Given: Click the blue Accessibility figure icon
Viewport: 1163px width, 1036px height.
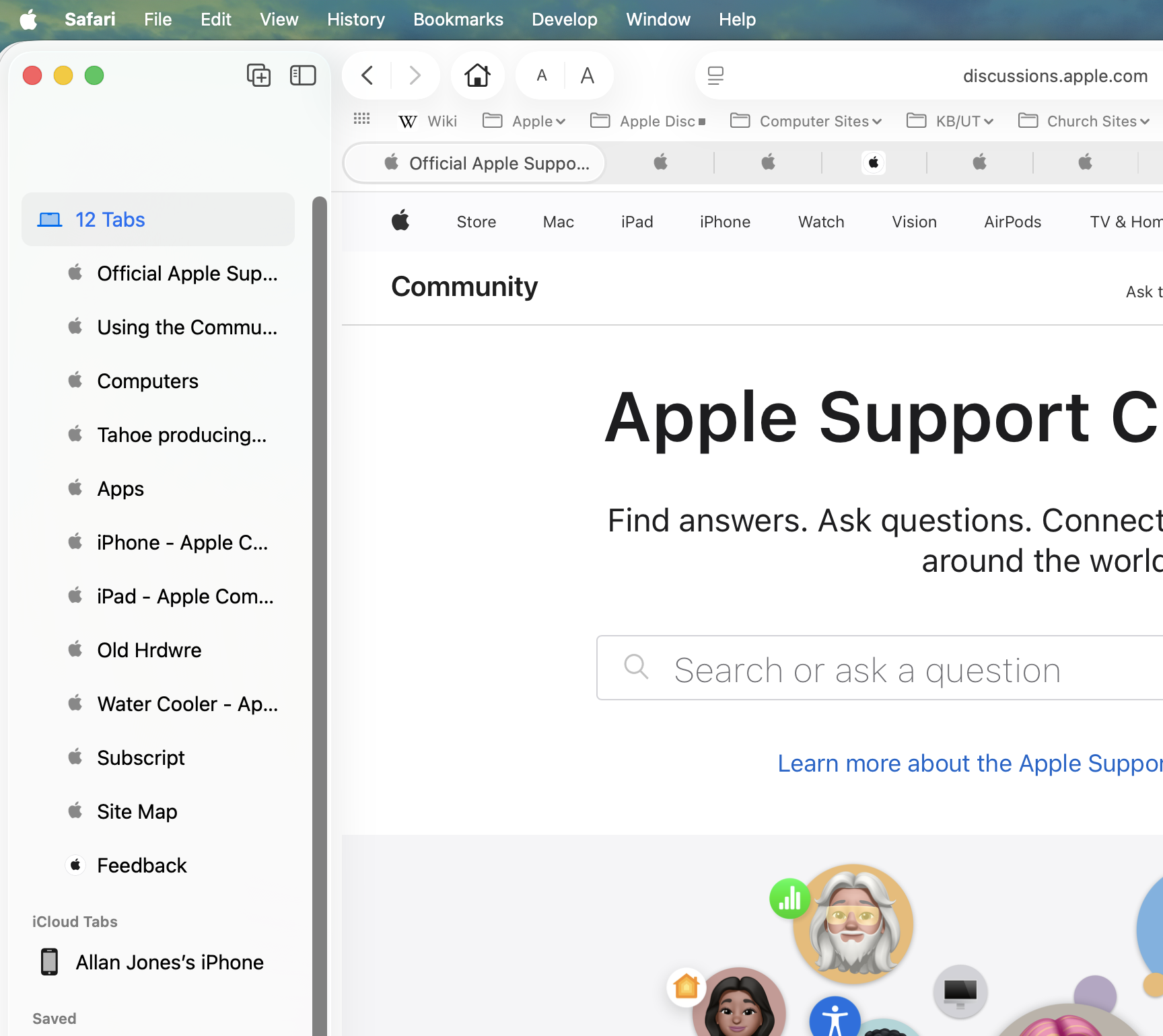Looking at the screenshot, I should 835,1016.
